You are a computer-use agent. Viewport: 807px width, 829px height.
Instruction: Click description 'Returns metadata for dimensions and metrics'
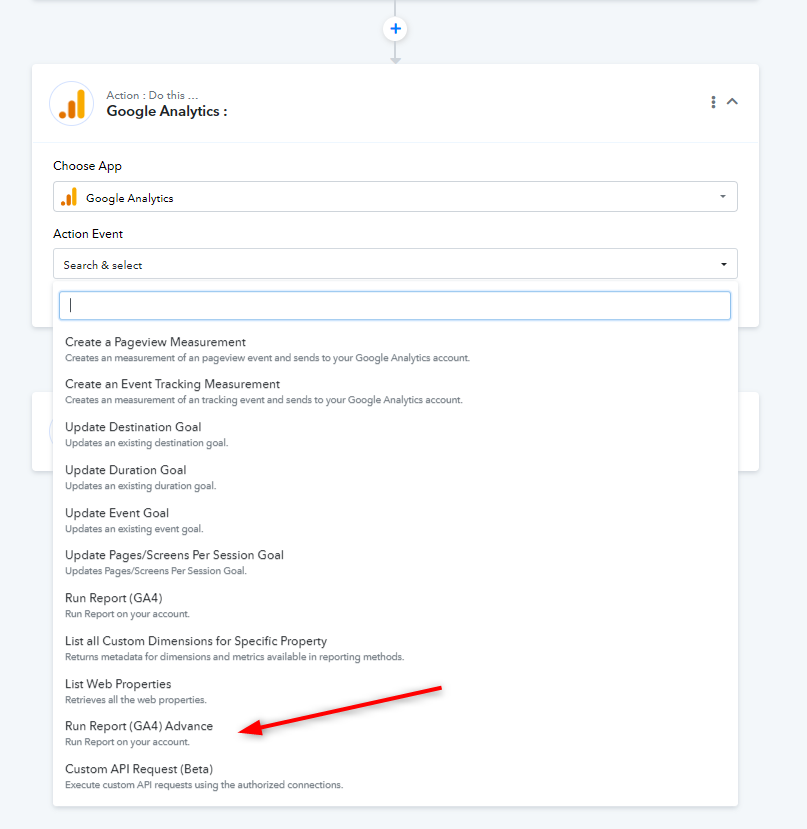pyautogui.click(x=234, y=657)
